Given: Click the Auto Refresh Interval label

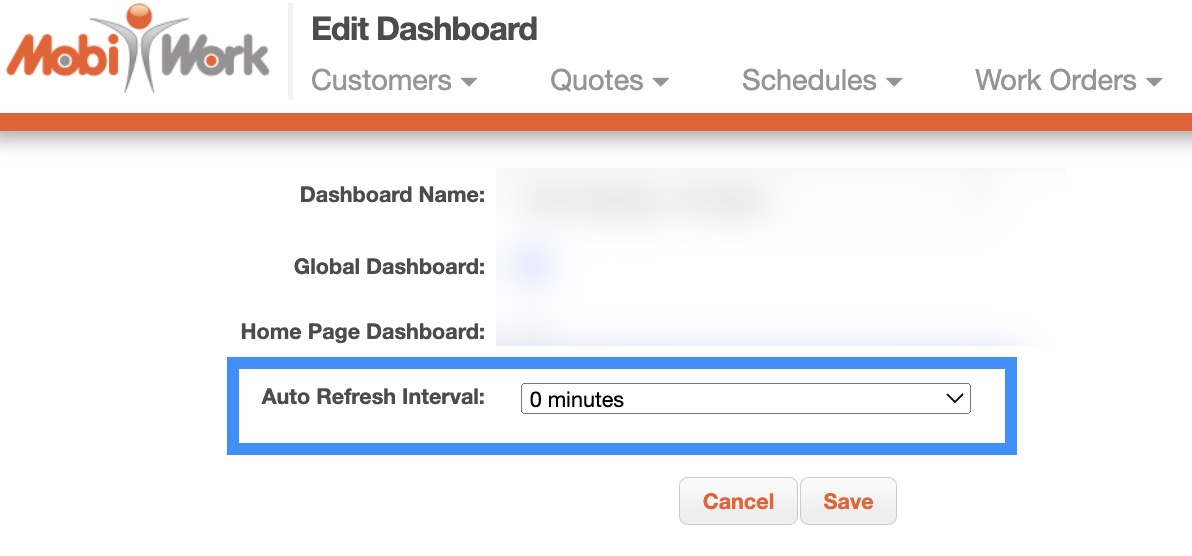Looking at the screenshot, I should click(x=373, y=397).
